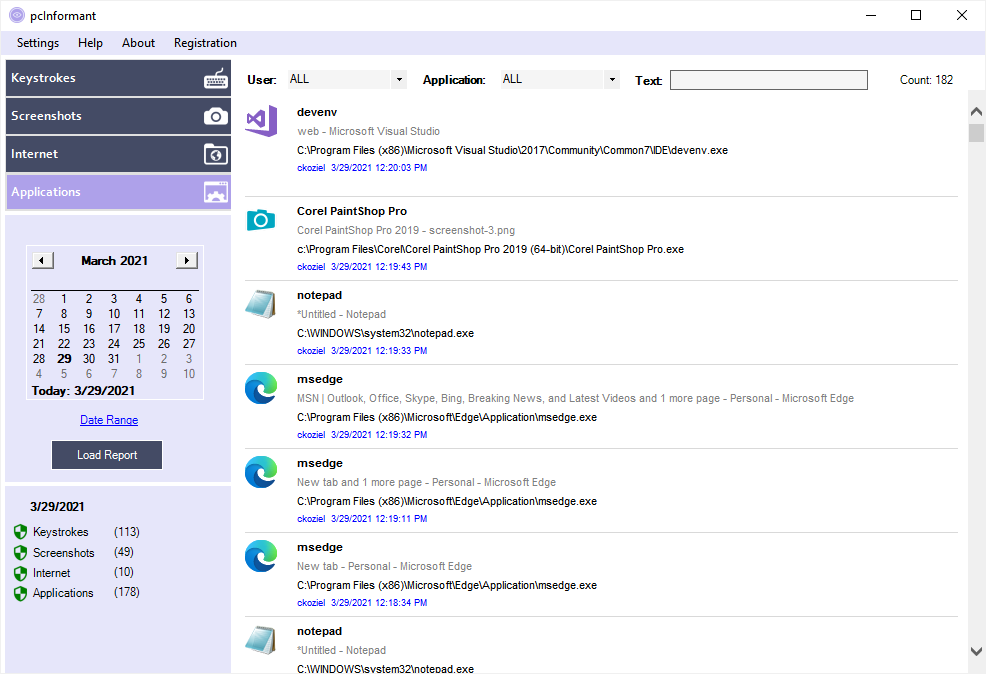This screenshot has width=986, height=674.
Task: Click the 'Corel PaintShop Pro' entry heading
Action: [x=352, y=211]
